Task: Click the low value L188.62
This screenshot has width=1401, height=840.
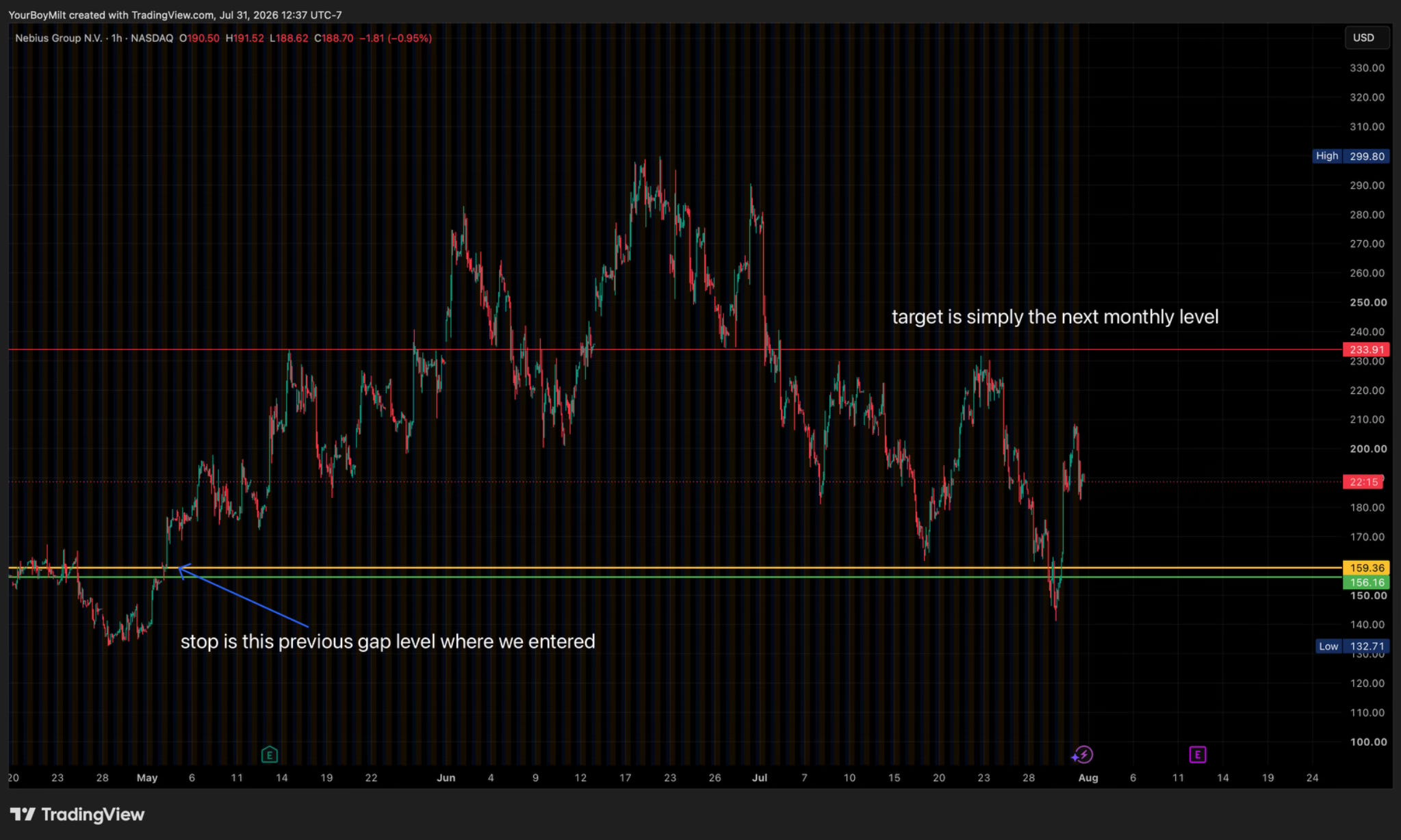Action: click(x=289, y=38)
